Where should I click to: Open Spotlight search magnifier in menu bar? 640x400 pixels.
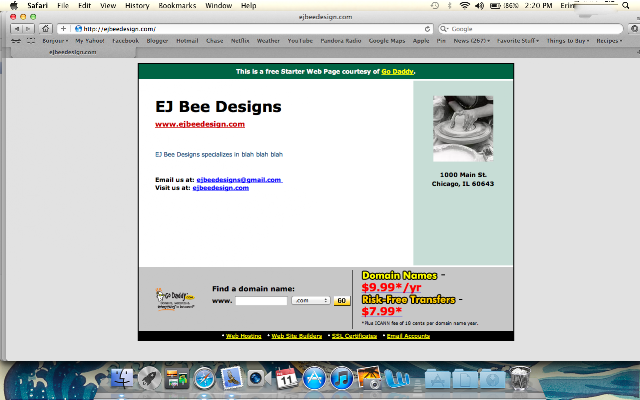pyautogui.click(x=626, y=5)
